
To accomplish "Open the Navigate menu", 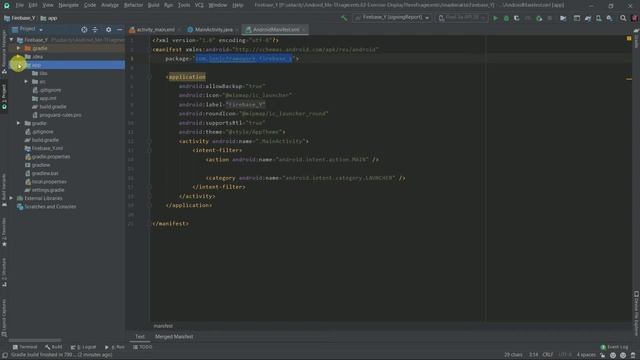I will coord(69,5).
